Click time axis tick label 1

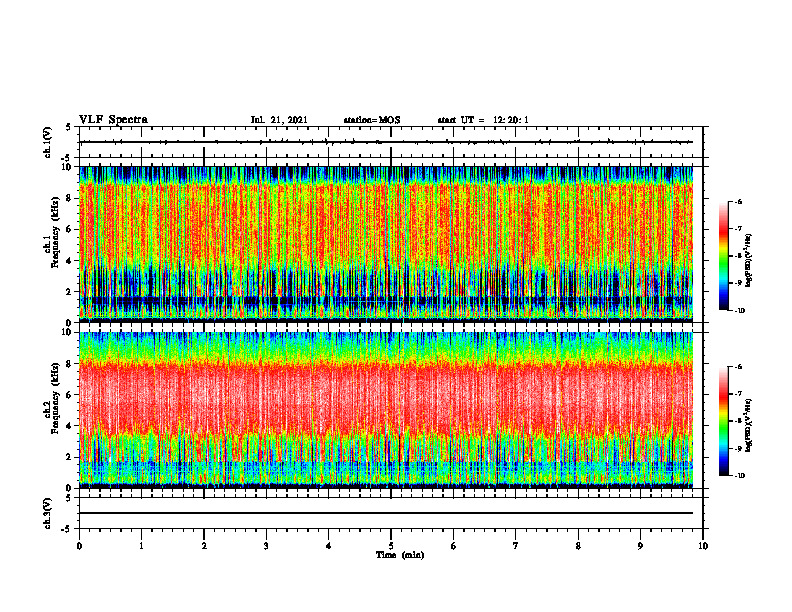pos(141,546)
